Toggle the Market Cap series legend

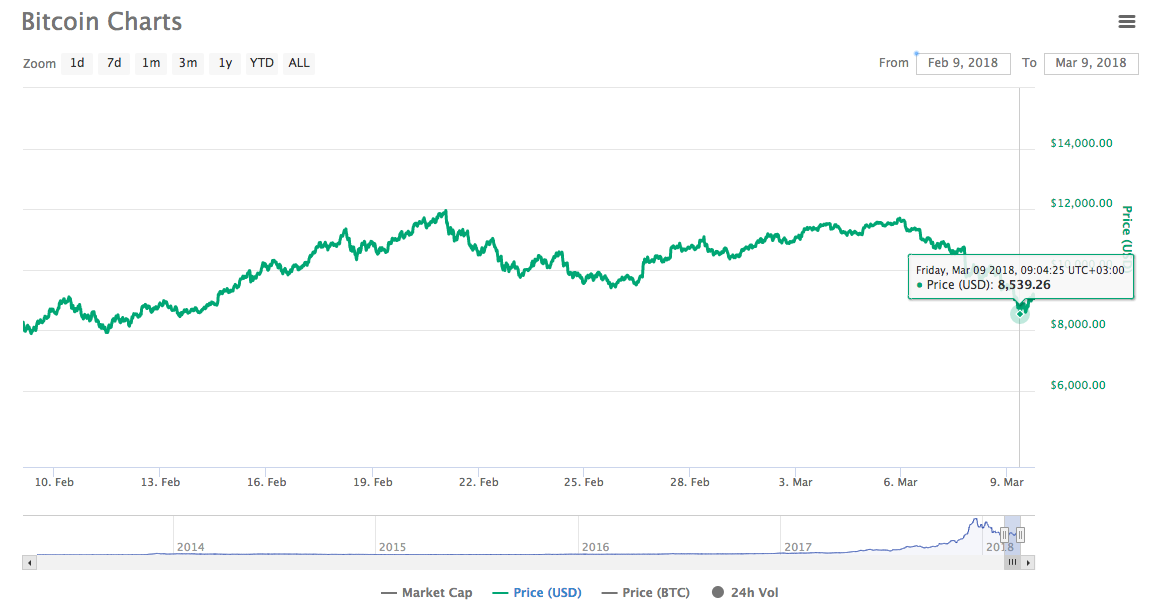tap(427, 593)
